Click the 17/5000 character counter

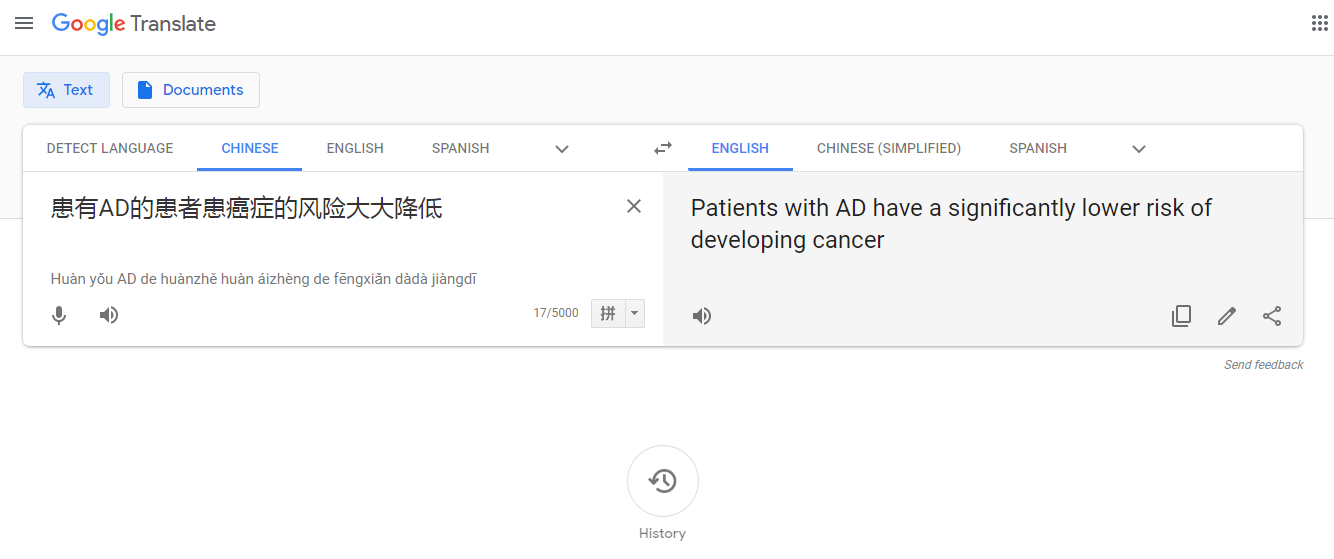[x=556, y=313]
